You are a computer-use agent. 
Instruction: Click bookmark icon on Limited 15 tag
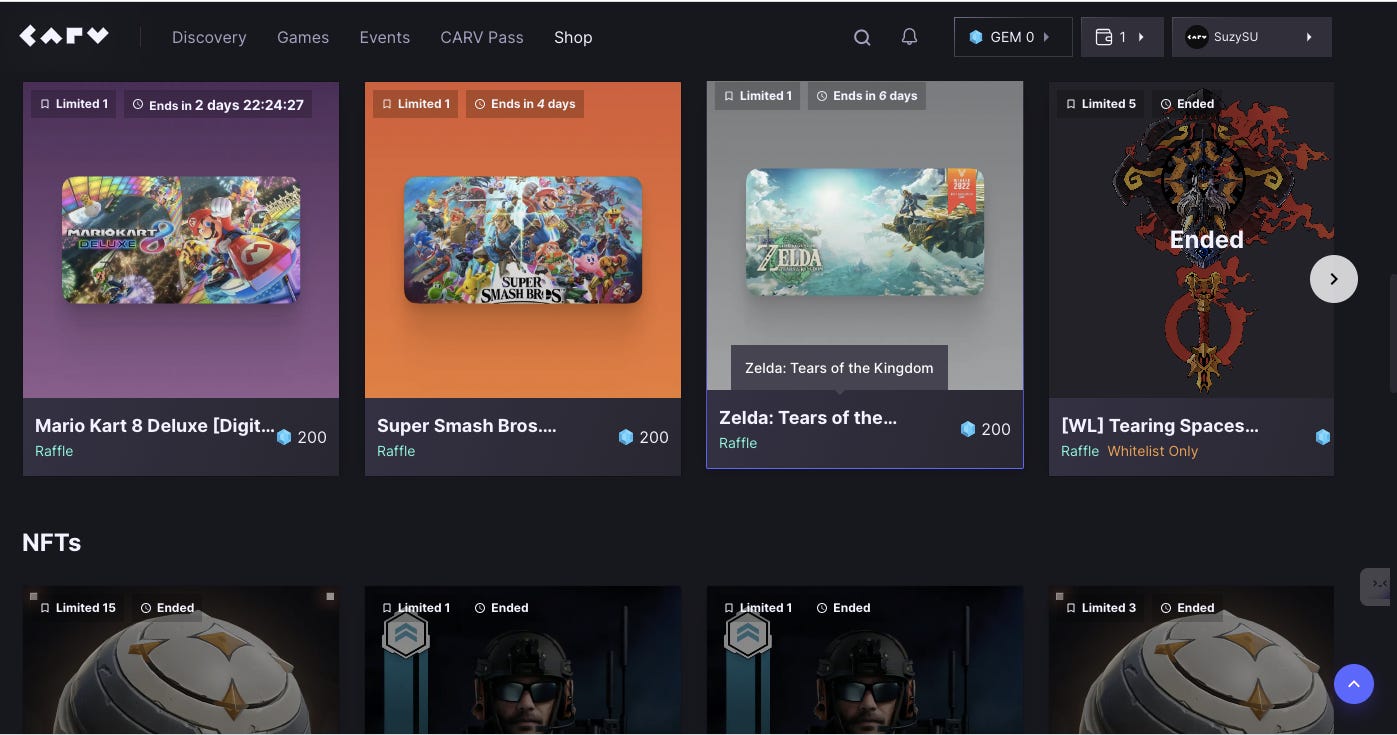click(x=44, y=608)
